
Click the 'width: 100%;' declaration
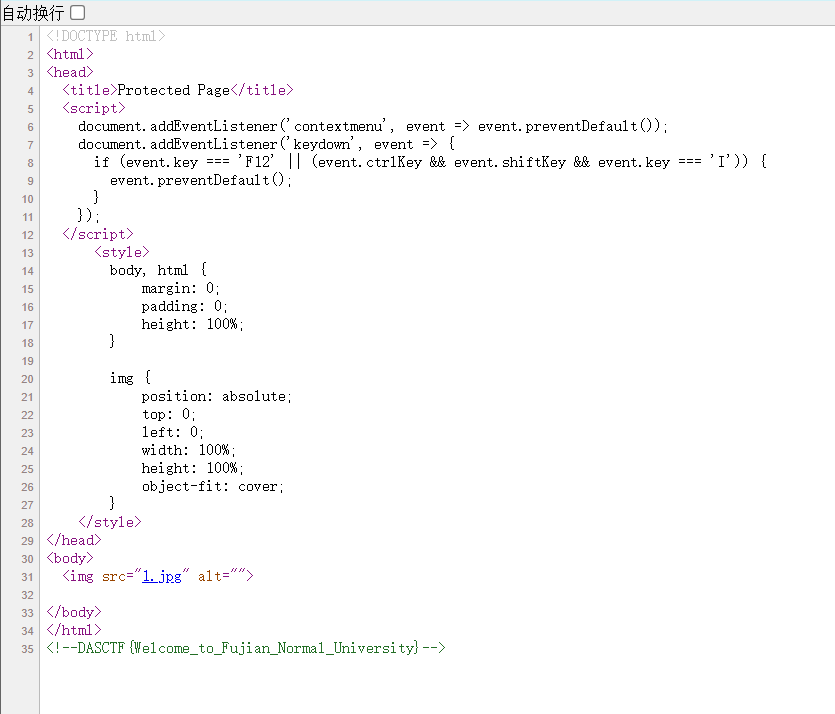[189, 450]
